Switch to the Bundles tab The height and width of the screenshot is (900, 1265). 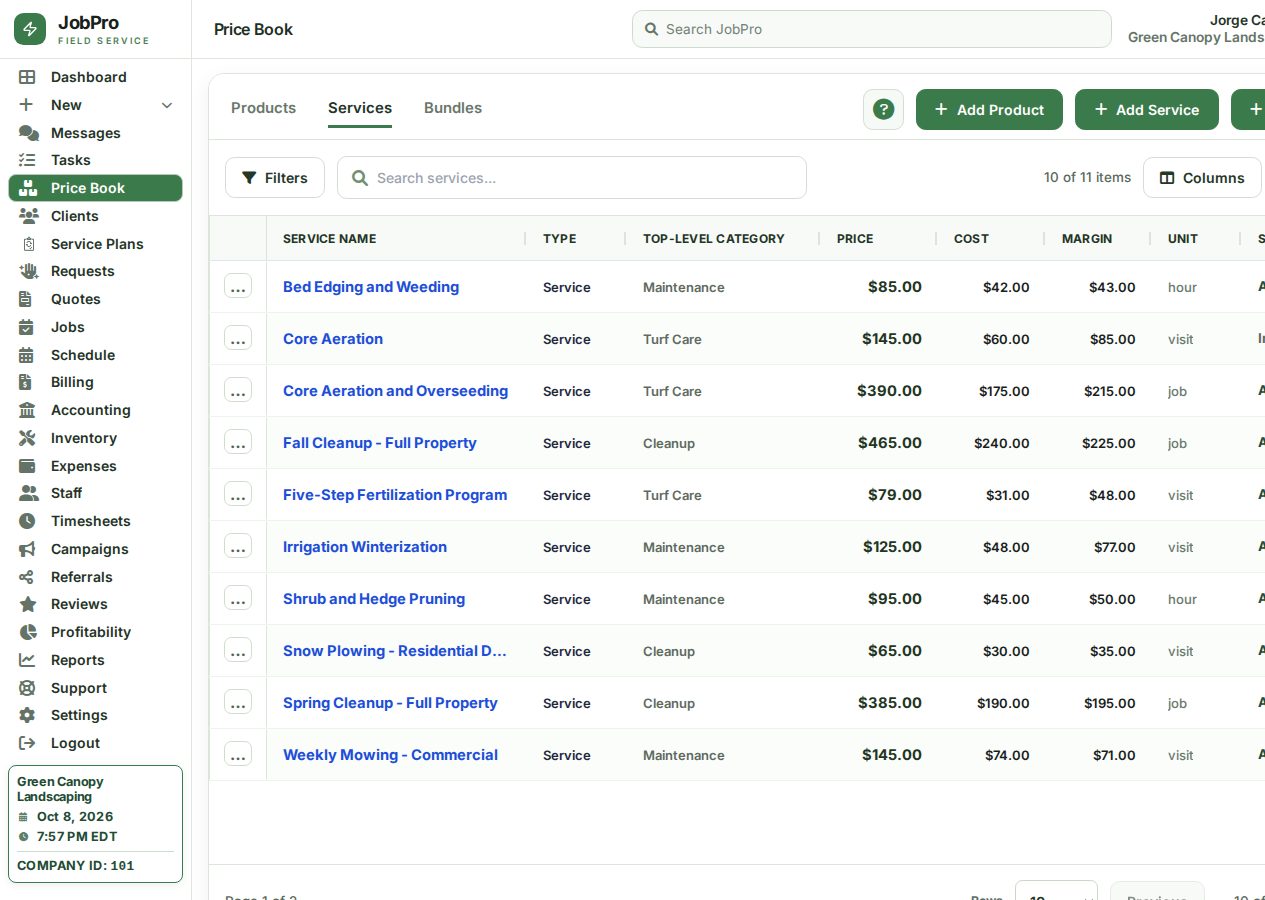click(x=453, y=108)
